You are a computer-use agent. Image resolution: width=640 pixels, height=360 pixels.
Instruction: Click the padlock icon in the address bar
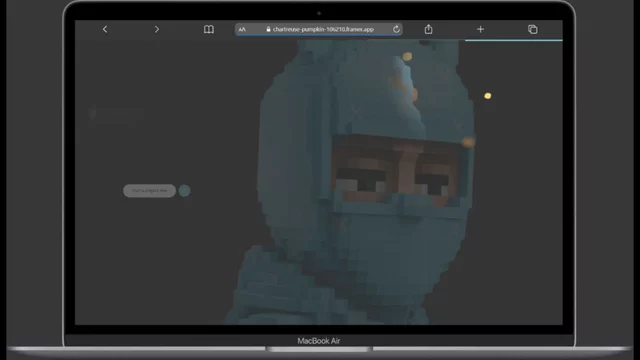[x=268, y=29]
